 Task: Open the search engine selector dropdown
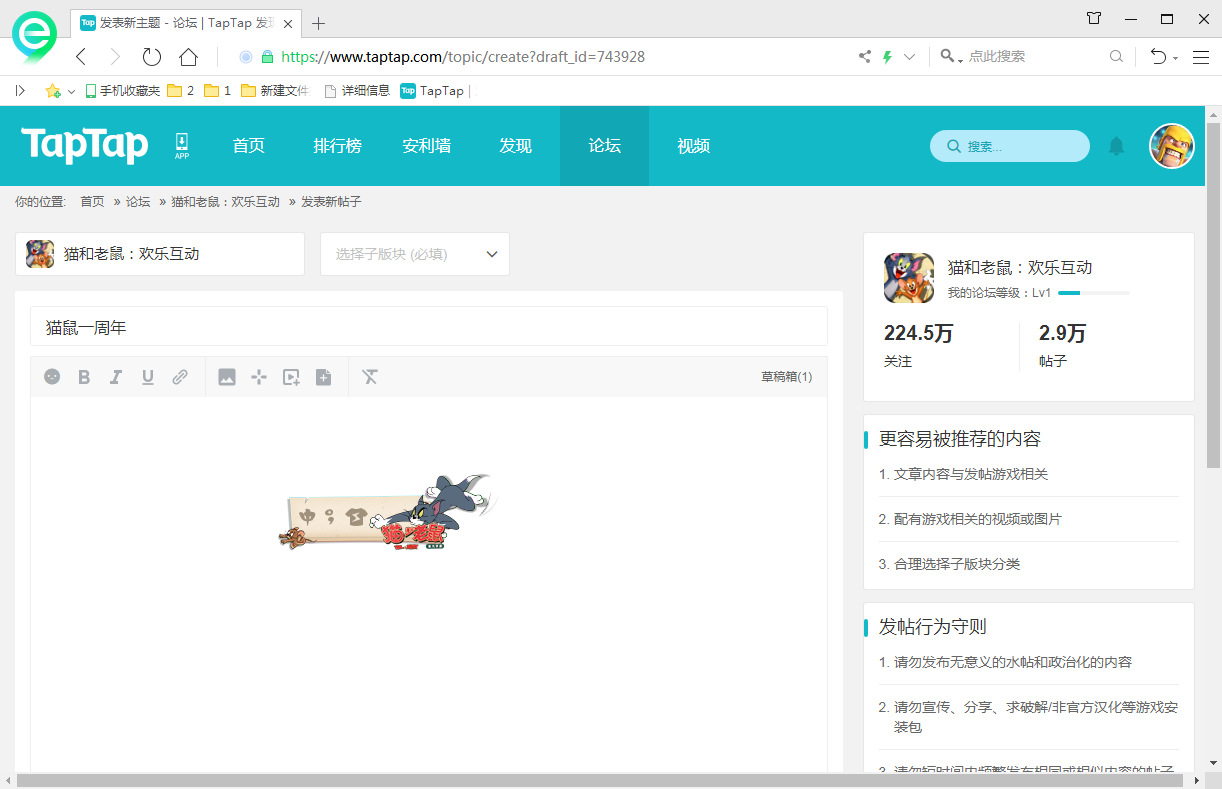(951, 57)
